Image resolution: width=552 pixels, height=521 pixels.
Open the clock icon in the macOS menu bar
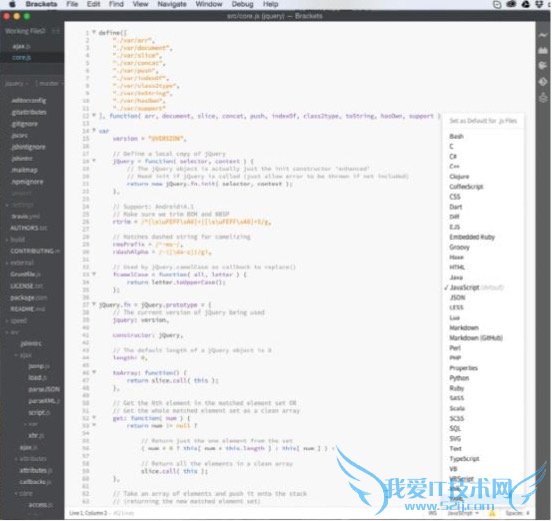[x=497, y=4]
